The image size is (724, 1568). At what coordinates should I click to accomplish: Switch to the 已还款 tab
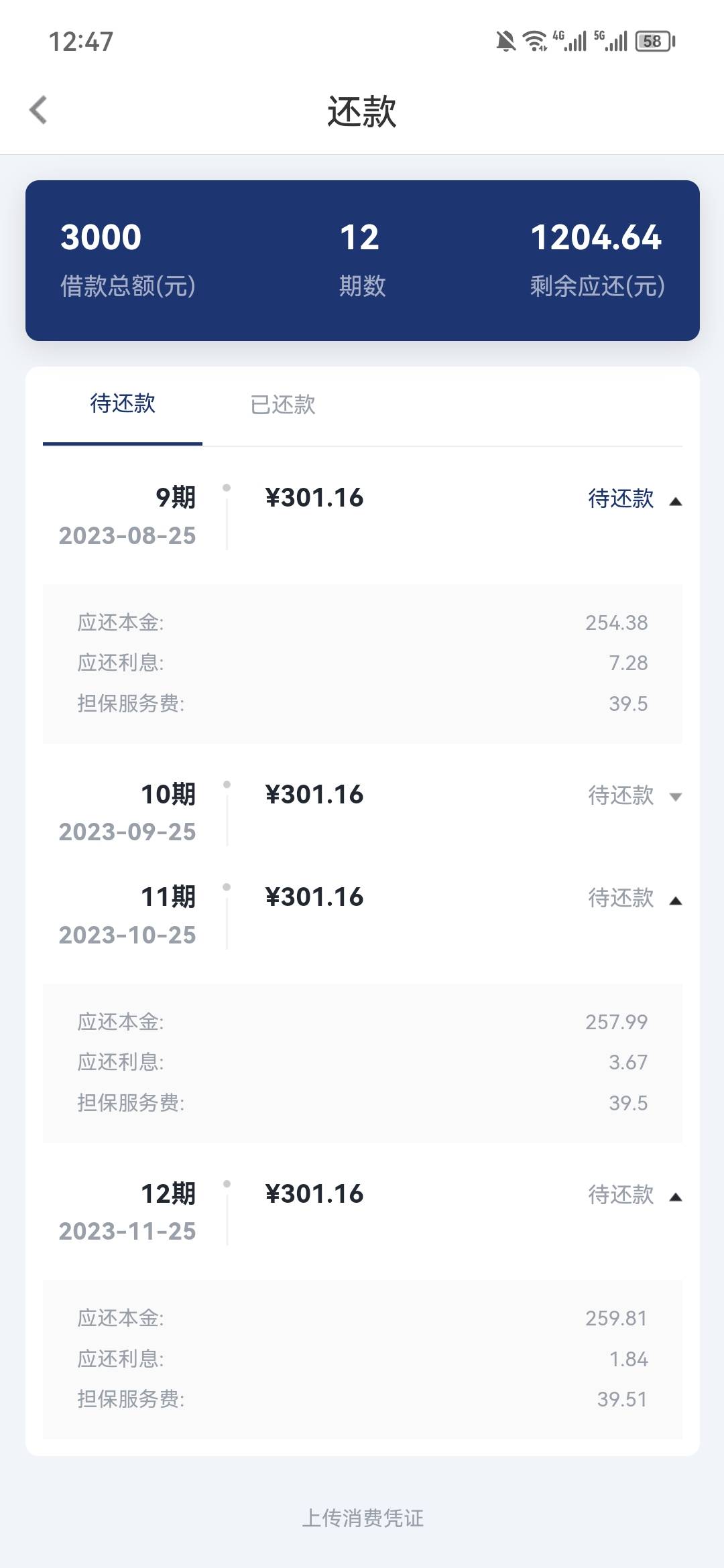coord(283,405)
